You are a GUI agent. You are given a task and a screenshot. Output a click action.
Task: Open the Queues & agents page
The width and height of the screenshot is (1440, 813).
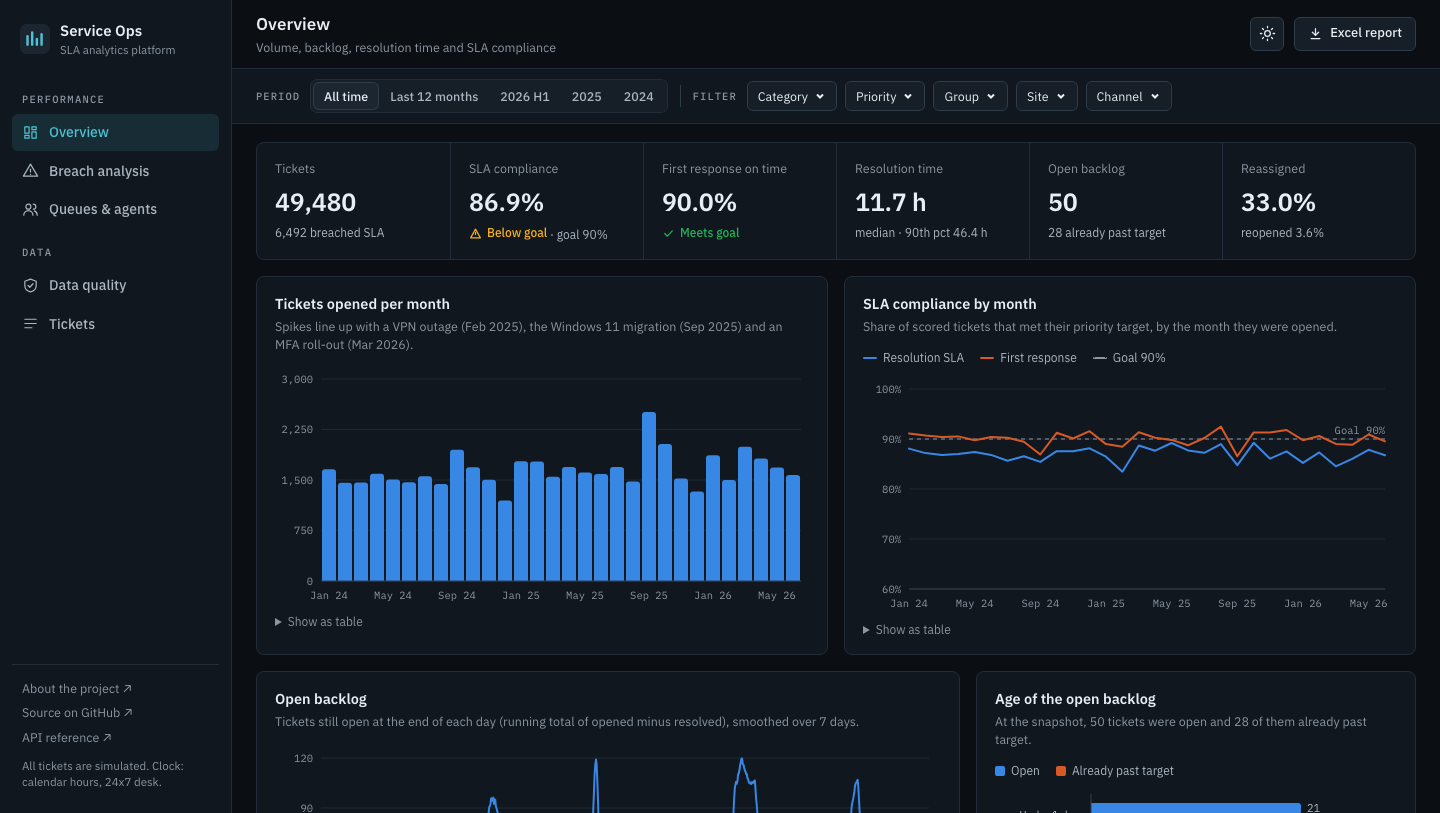(x=115, y=209)
